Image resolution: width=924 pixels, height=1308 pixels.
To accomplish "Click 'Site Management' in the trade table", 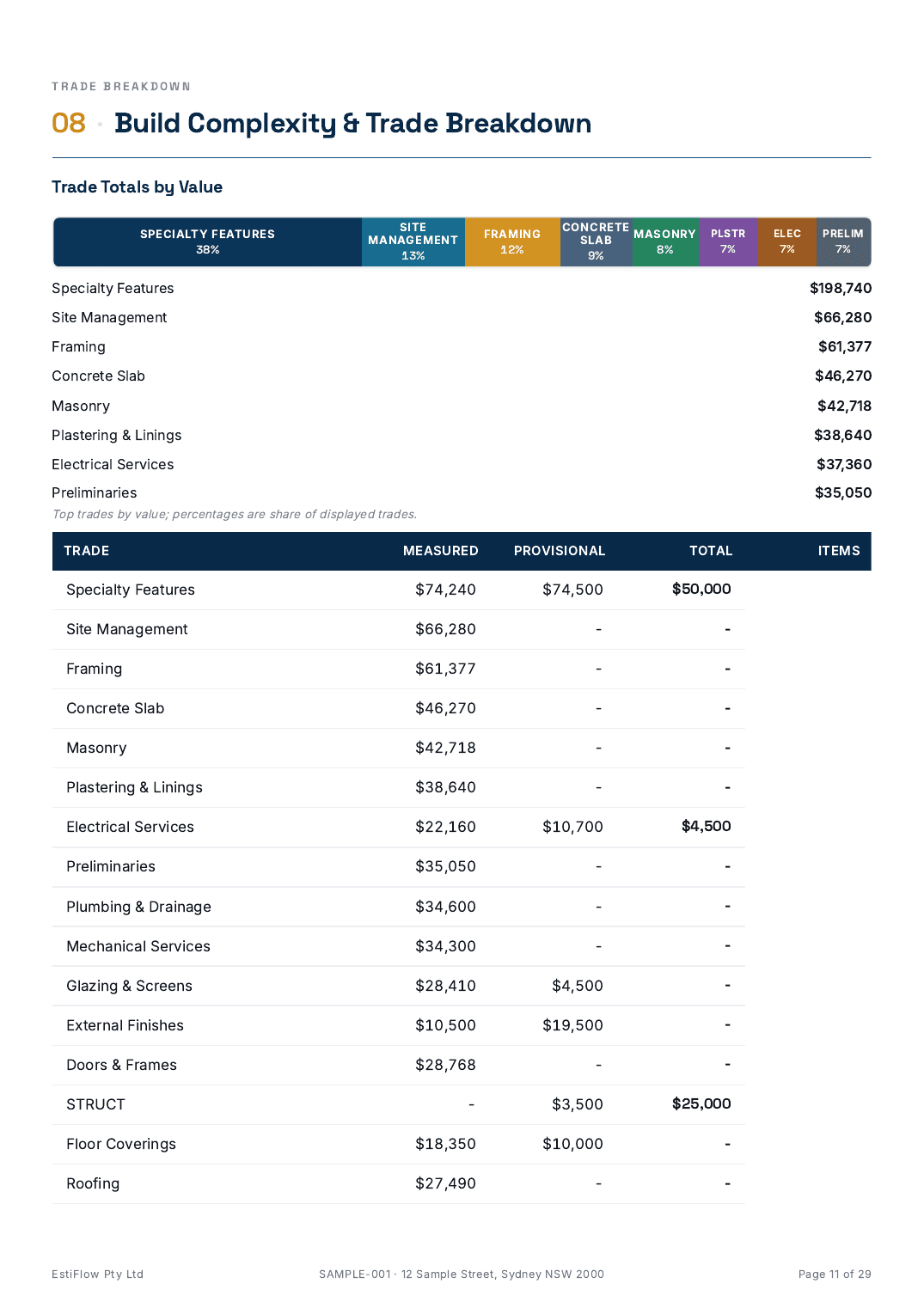I will (127, 630).
